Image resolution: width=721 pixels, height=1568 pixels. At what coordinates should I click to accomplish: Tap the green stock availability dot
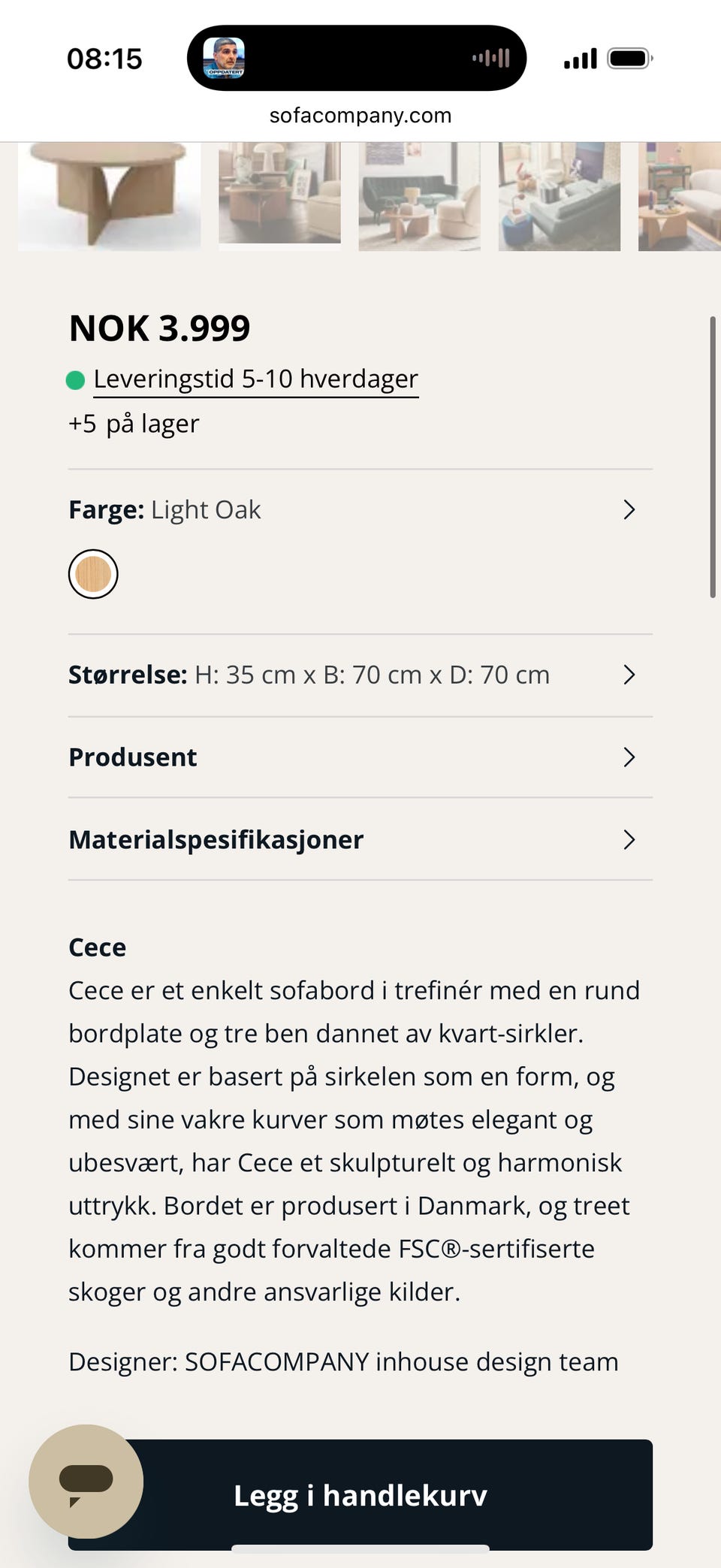coord(75,381)
